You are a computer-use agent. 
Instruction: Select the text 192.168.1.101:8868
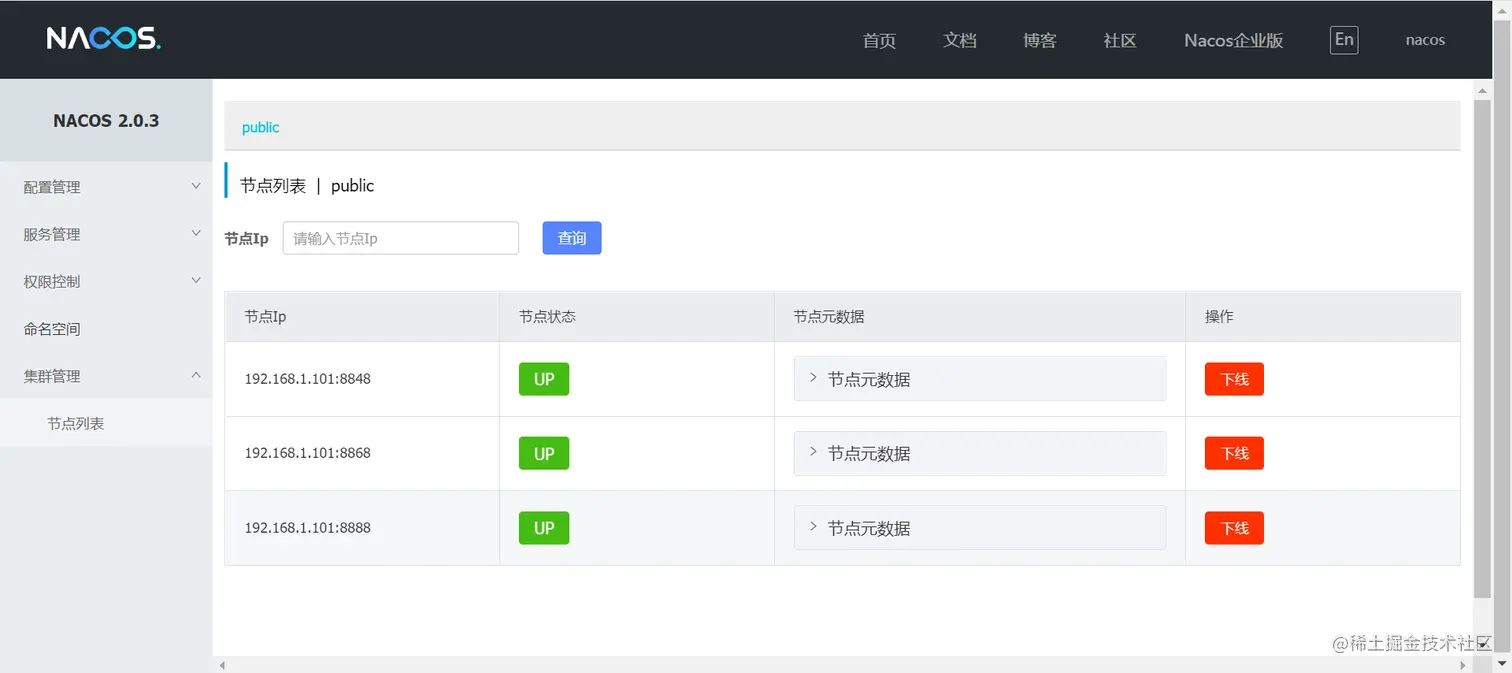tap(307, 453)
